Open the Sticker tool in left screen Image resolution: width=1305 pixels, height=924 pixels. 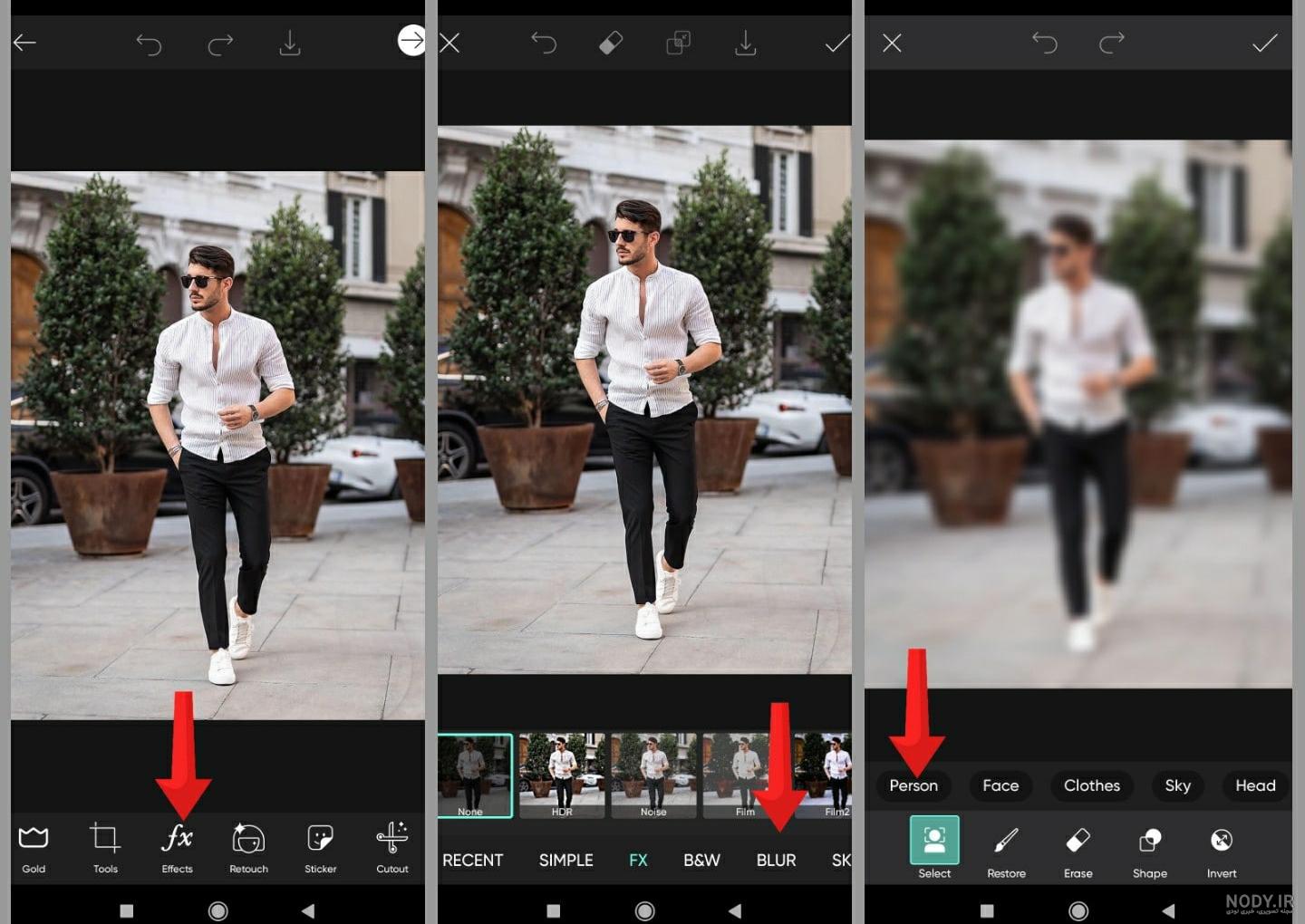[320, 847]
